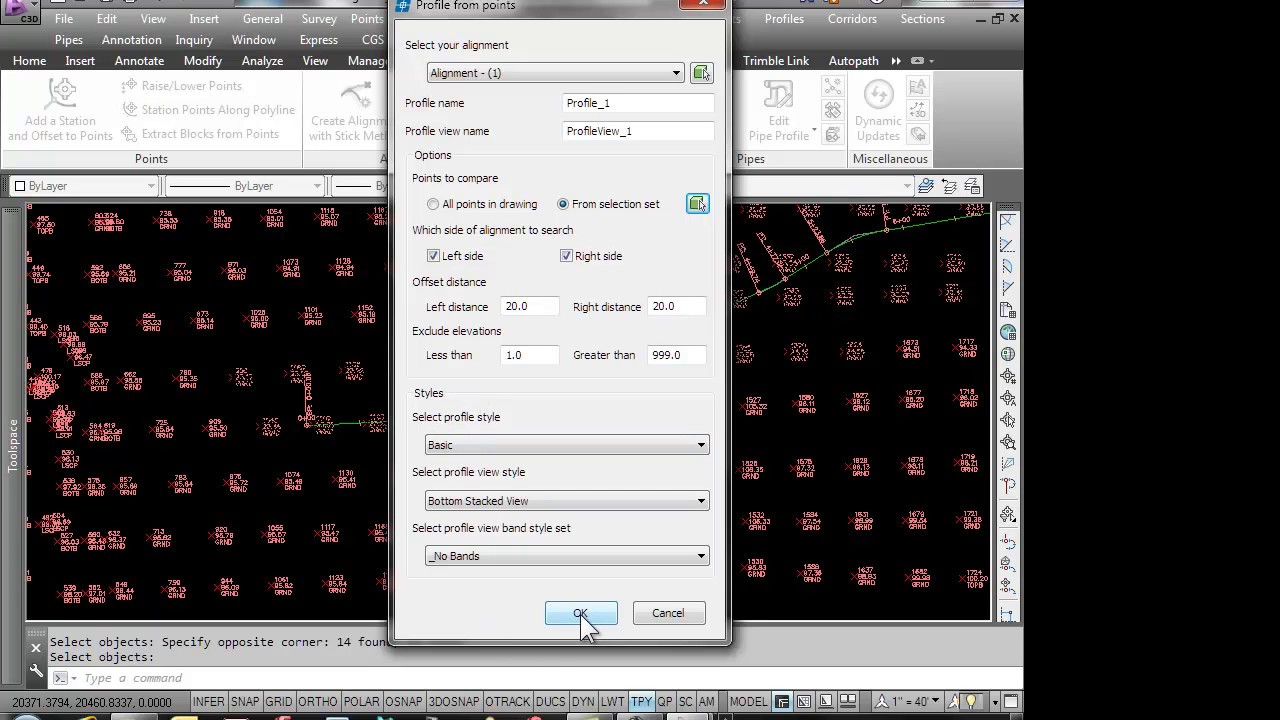The height and width of the screenshot is (720, 1280).
Task: Open the Alignment - (1) dropdown
Action: 556,73
